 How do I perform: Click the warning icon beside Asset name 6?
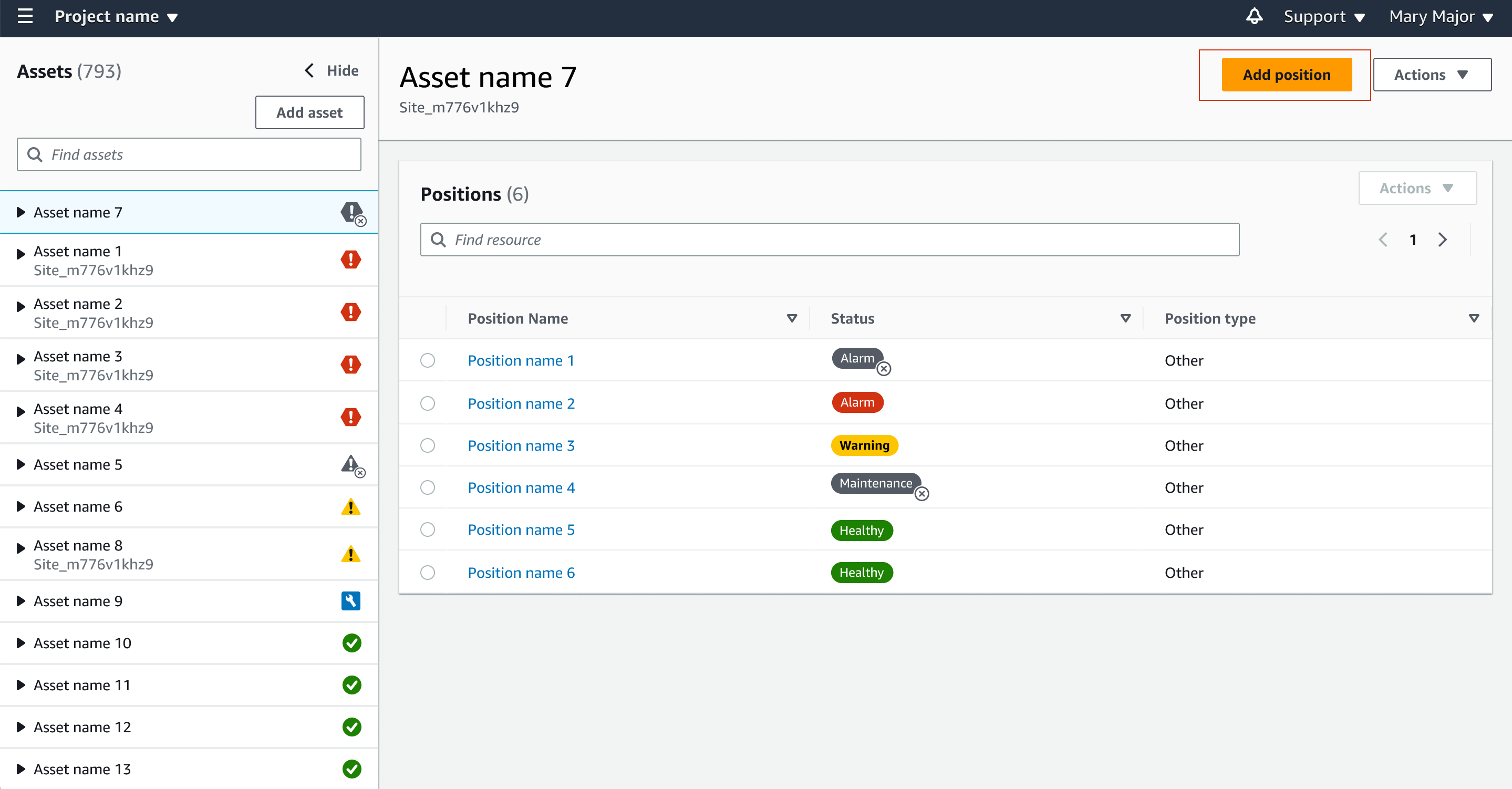coord(350,506)
